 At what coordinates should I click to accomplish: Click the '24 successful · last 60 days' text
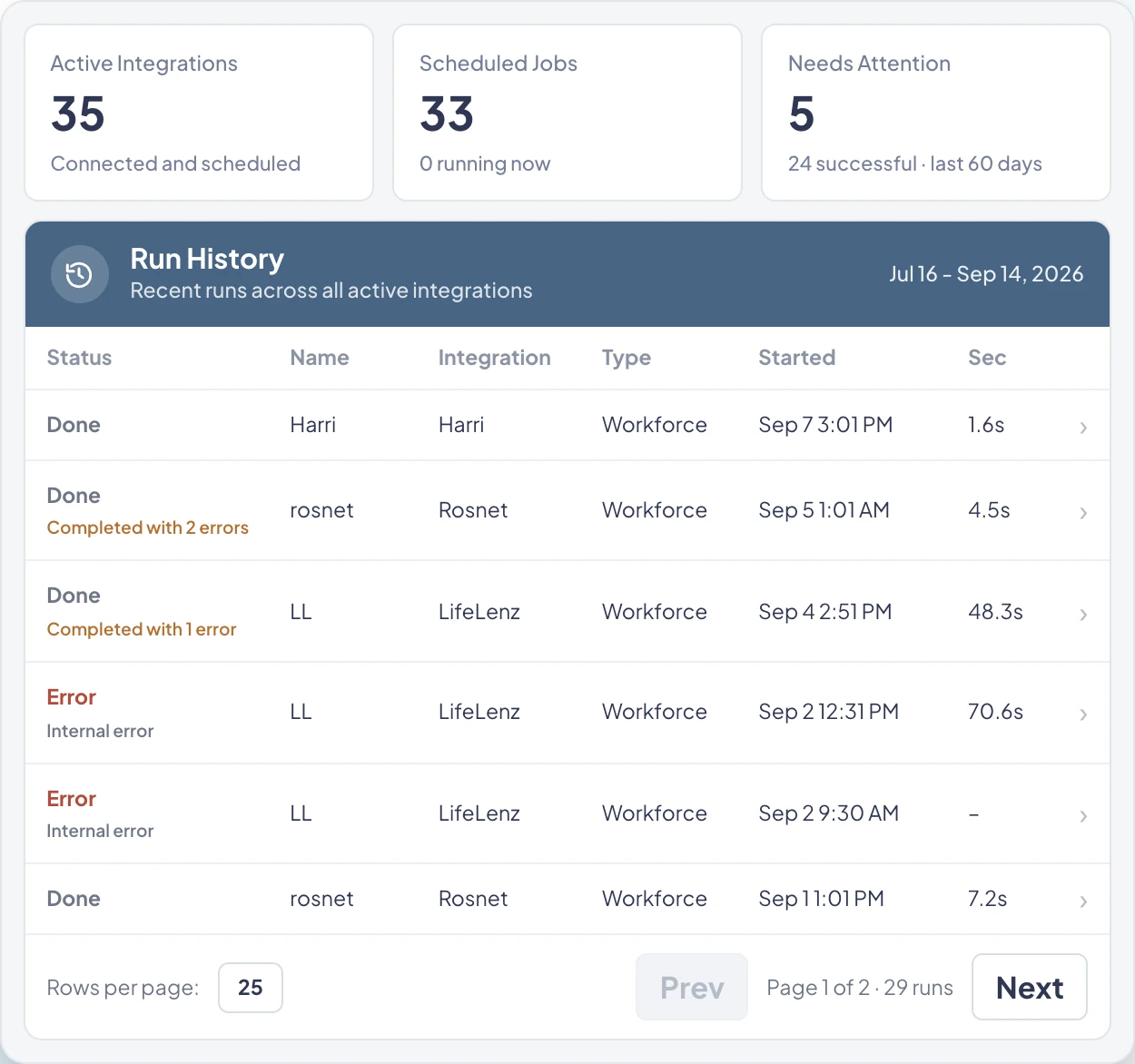coord(915,163)
